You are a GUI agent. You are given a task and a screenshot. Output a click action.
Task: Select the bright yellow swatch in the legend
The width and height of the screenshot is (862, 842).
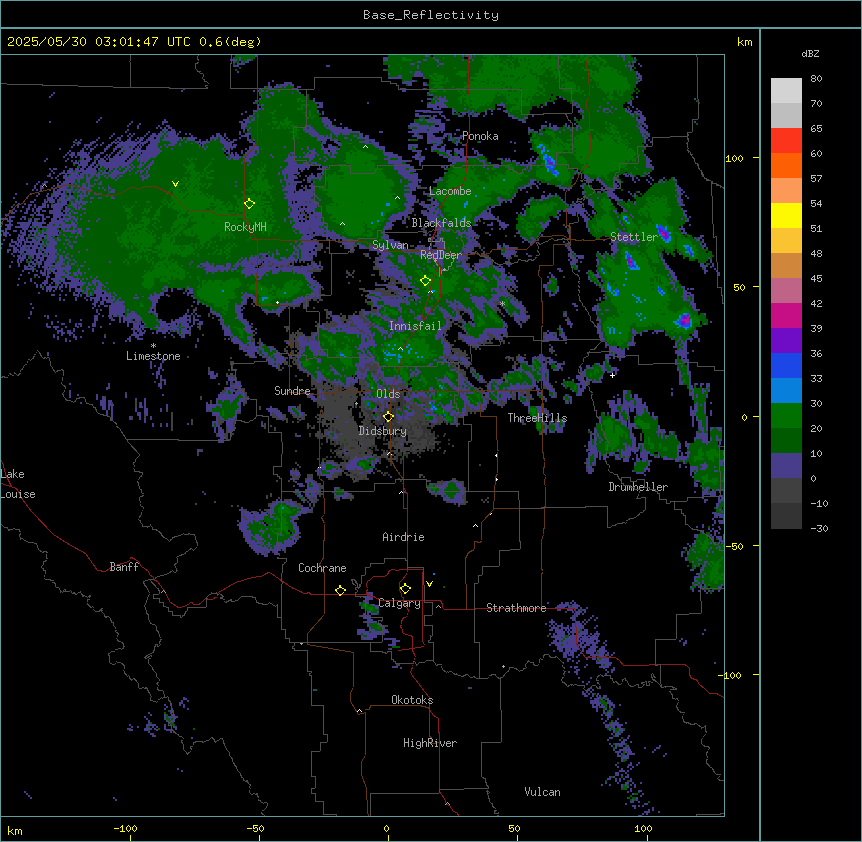point(786,215)
